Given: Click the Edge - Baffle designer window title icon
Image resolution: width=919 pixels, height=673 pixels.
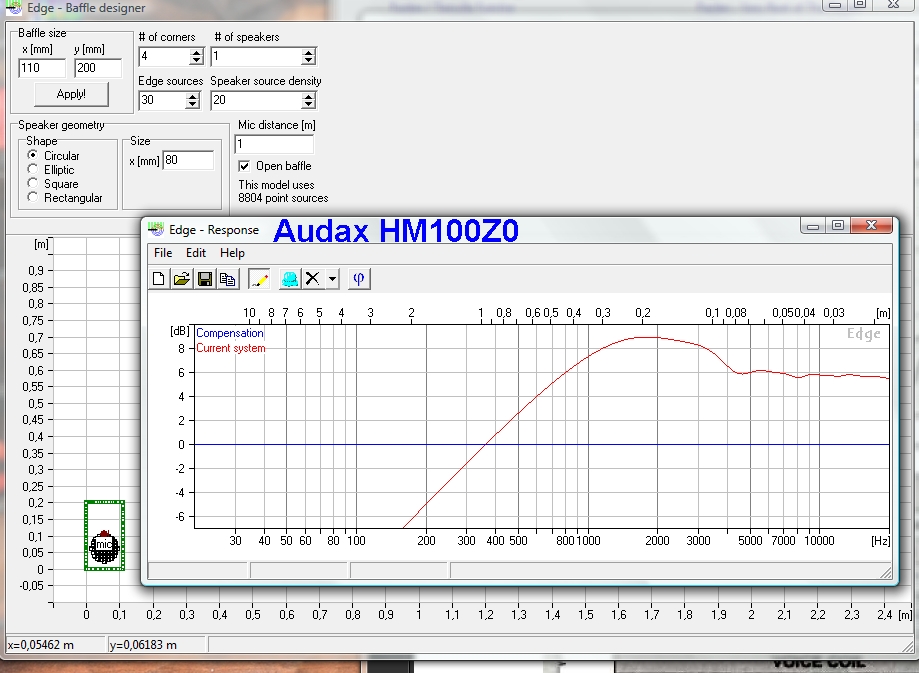Looking at the screenshot, I should 13,8.
